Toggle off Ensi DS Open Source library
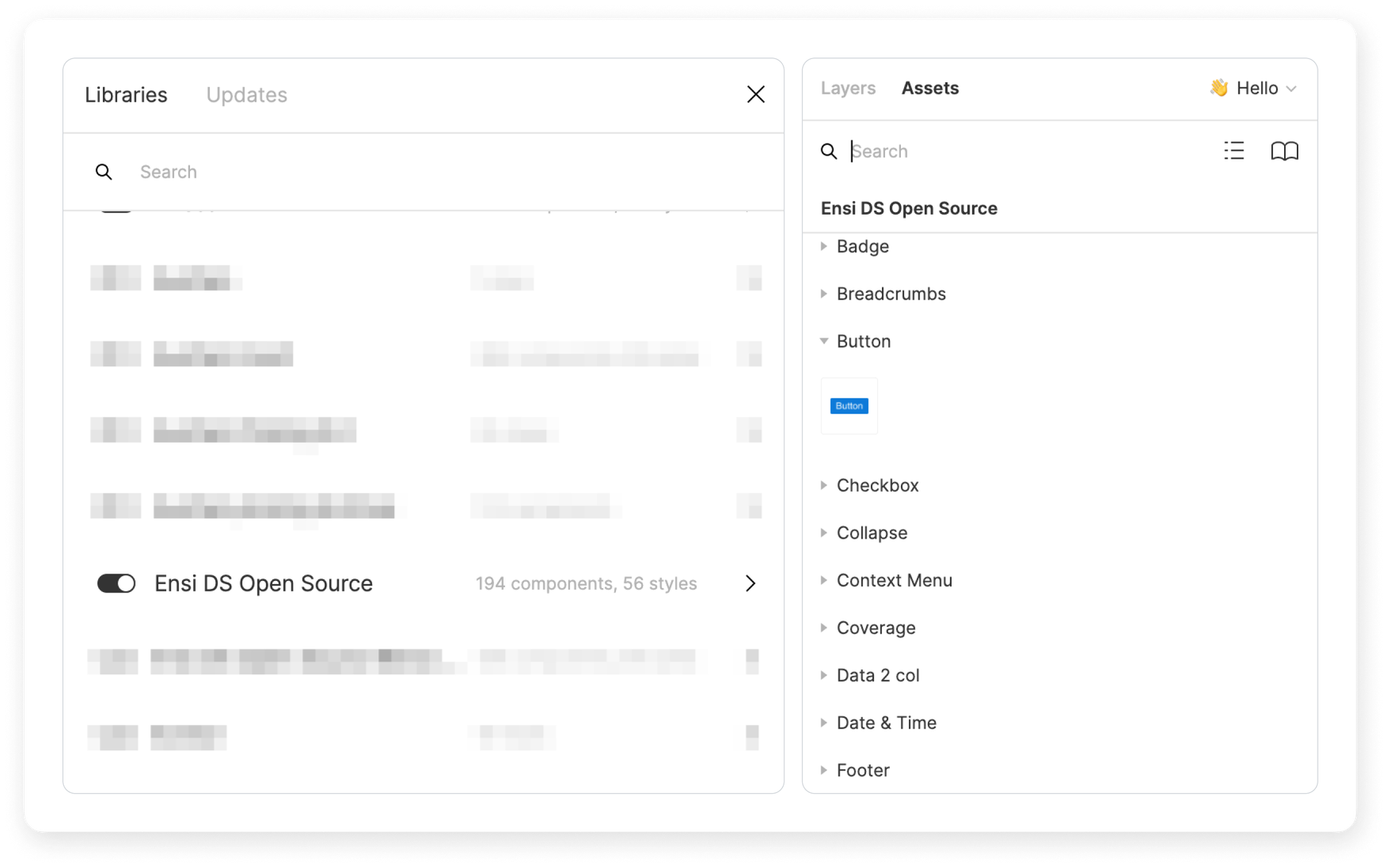Viewport: 1387px width, 868px height. point(117,584)
